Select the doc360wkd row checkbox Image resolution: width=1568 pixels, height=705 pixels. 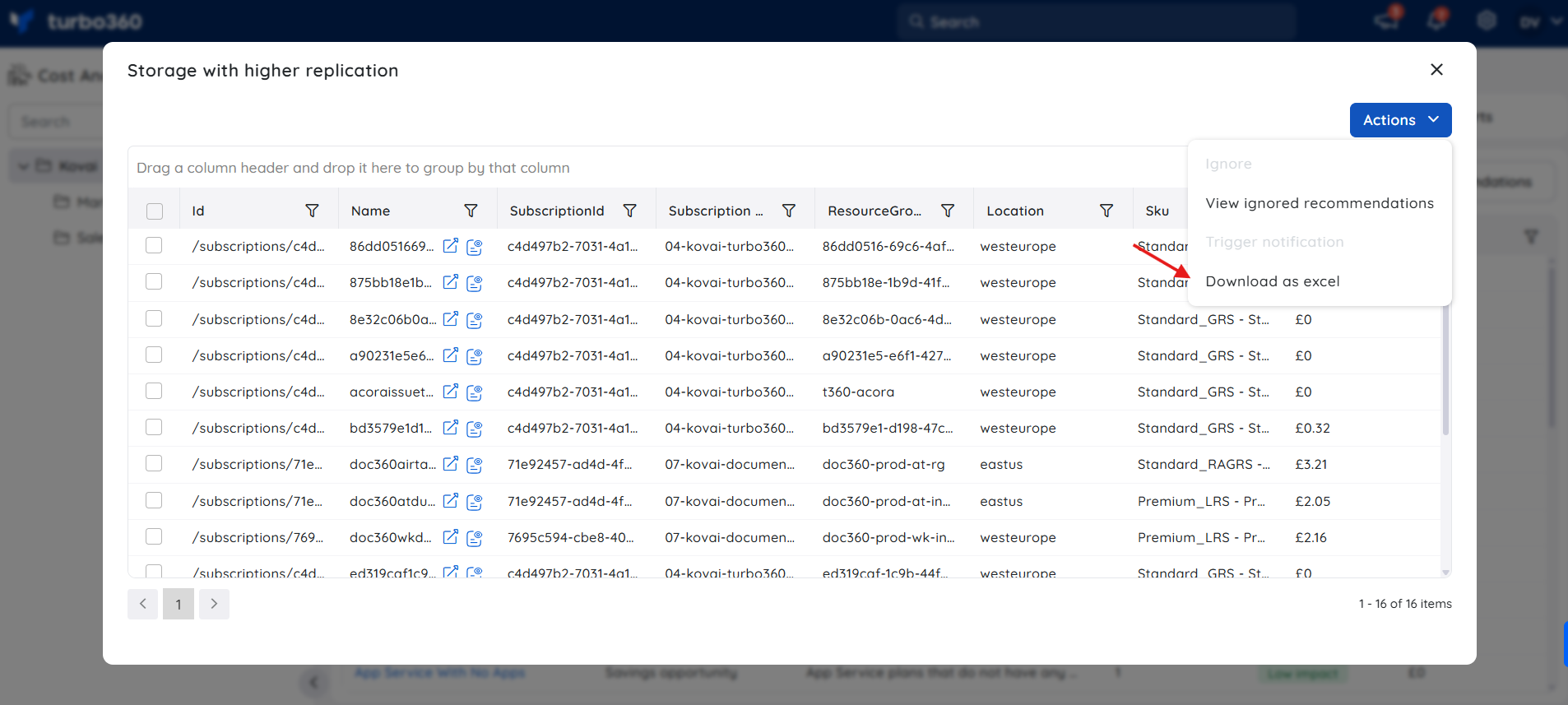coord(154,536)
